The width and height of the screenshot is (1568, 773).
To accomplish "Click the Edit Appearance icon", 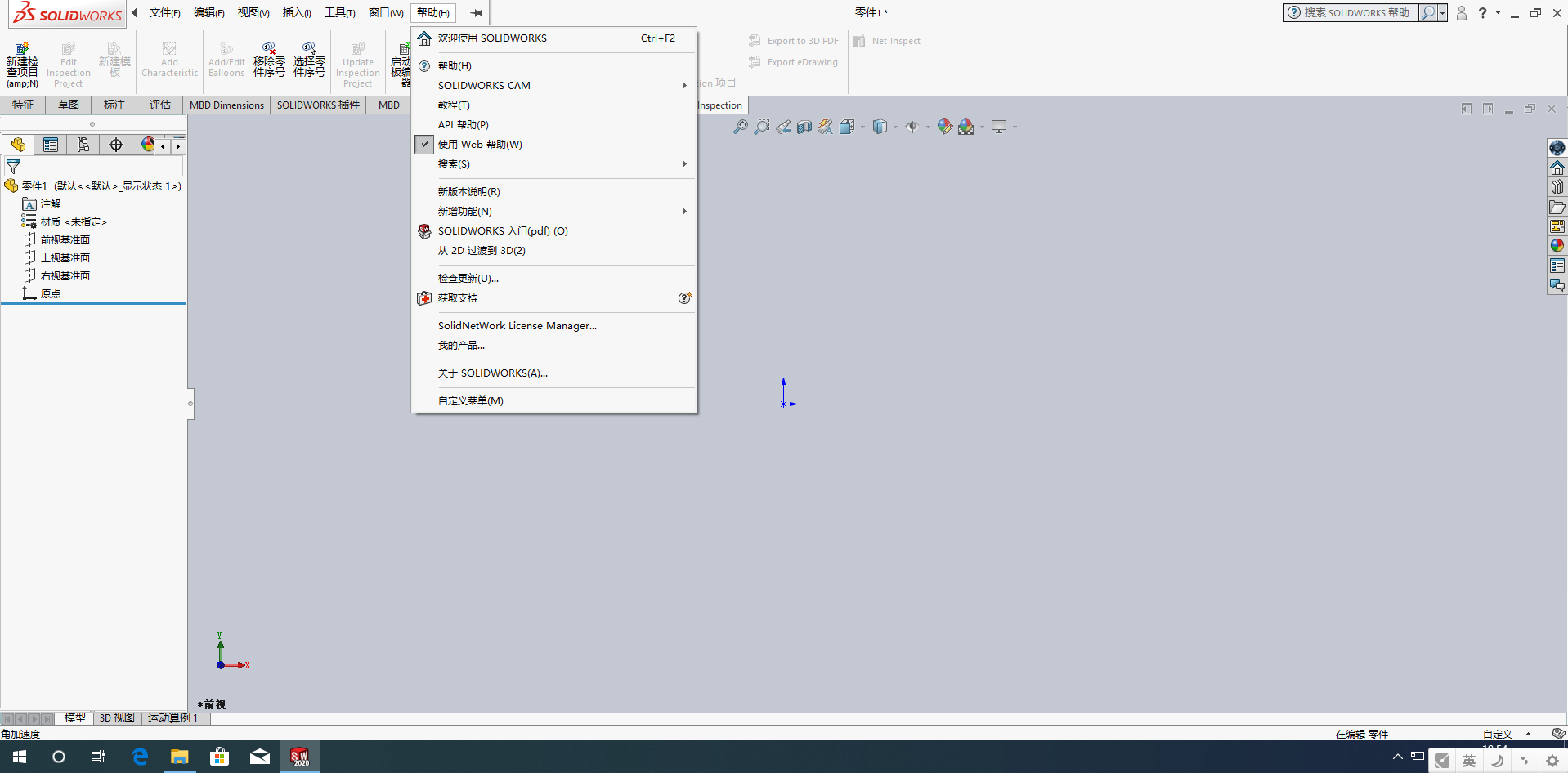I will tap(945, 127).
